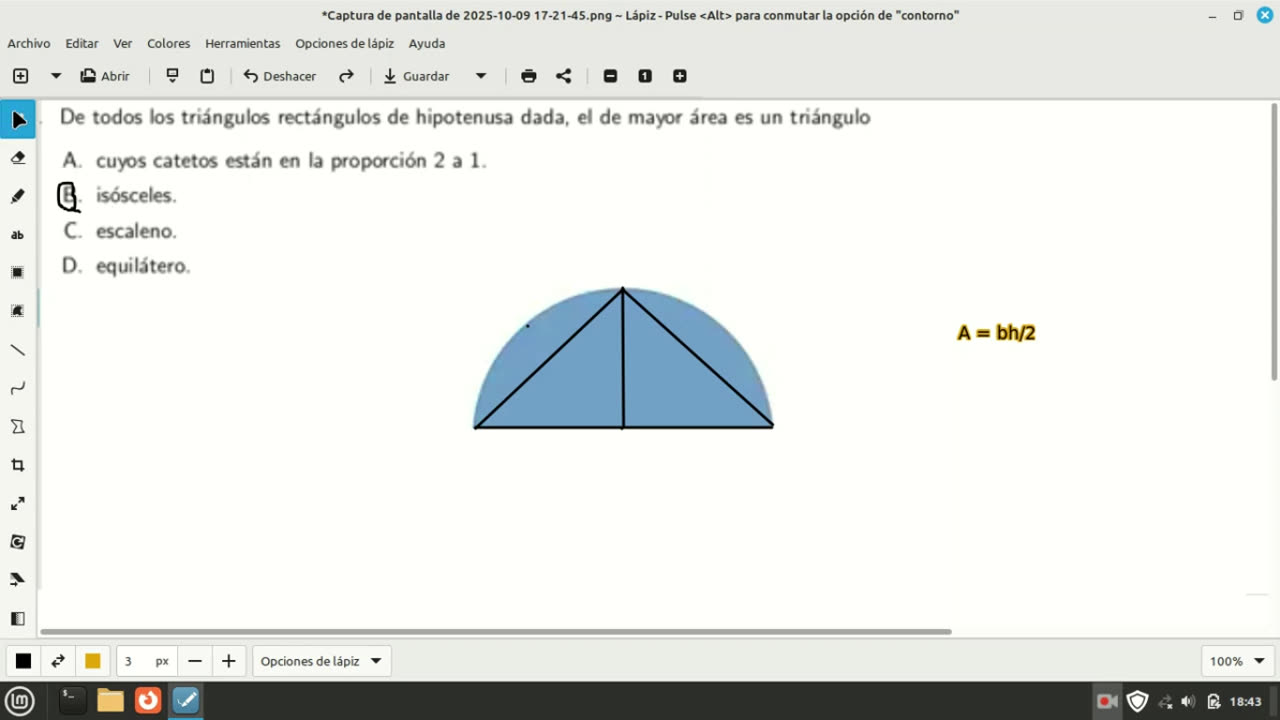Open the 100% zoom level dropdown
The image size is (1280, 720).
[1236, 661]
